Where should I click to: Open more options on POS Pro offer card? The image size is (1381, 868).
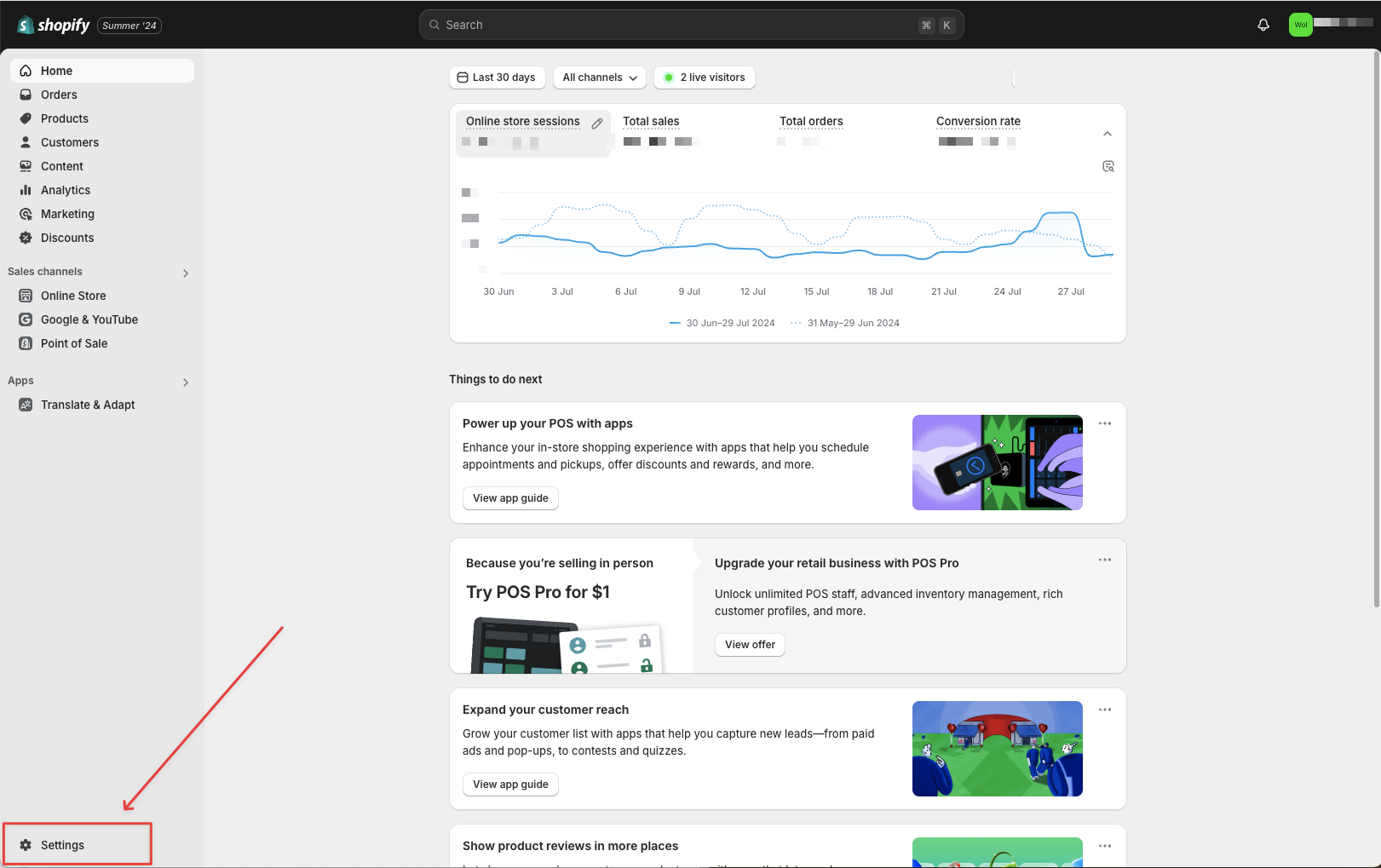(1104, 560)
